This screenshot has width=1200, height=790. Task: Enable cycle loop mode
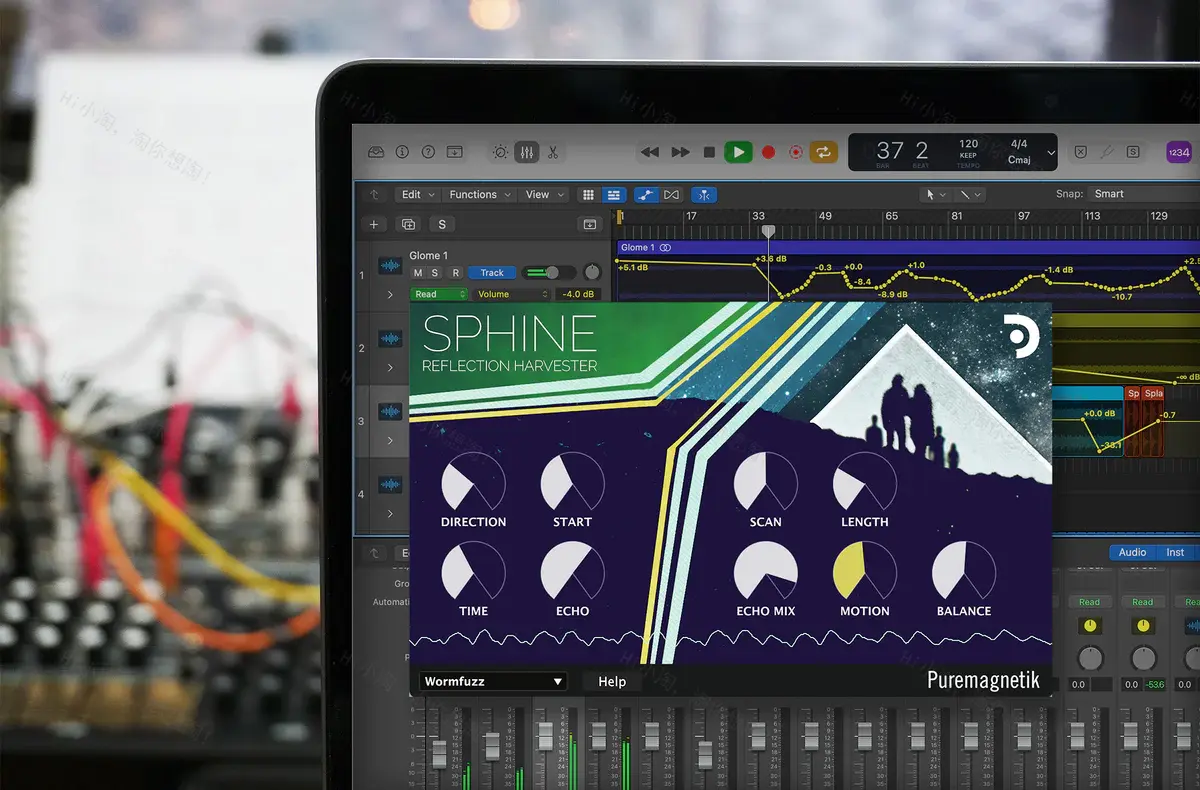tap(823, 151)
